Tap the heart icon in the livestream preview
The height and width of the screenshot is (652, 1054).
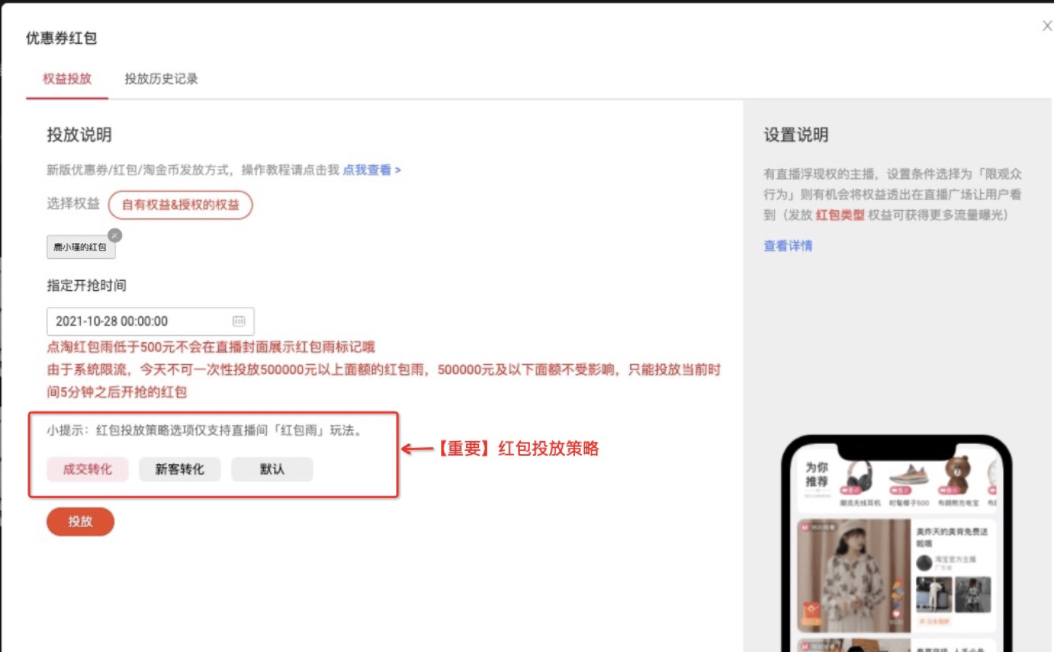[896, 614]
